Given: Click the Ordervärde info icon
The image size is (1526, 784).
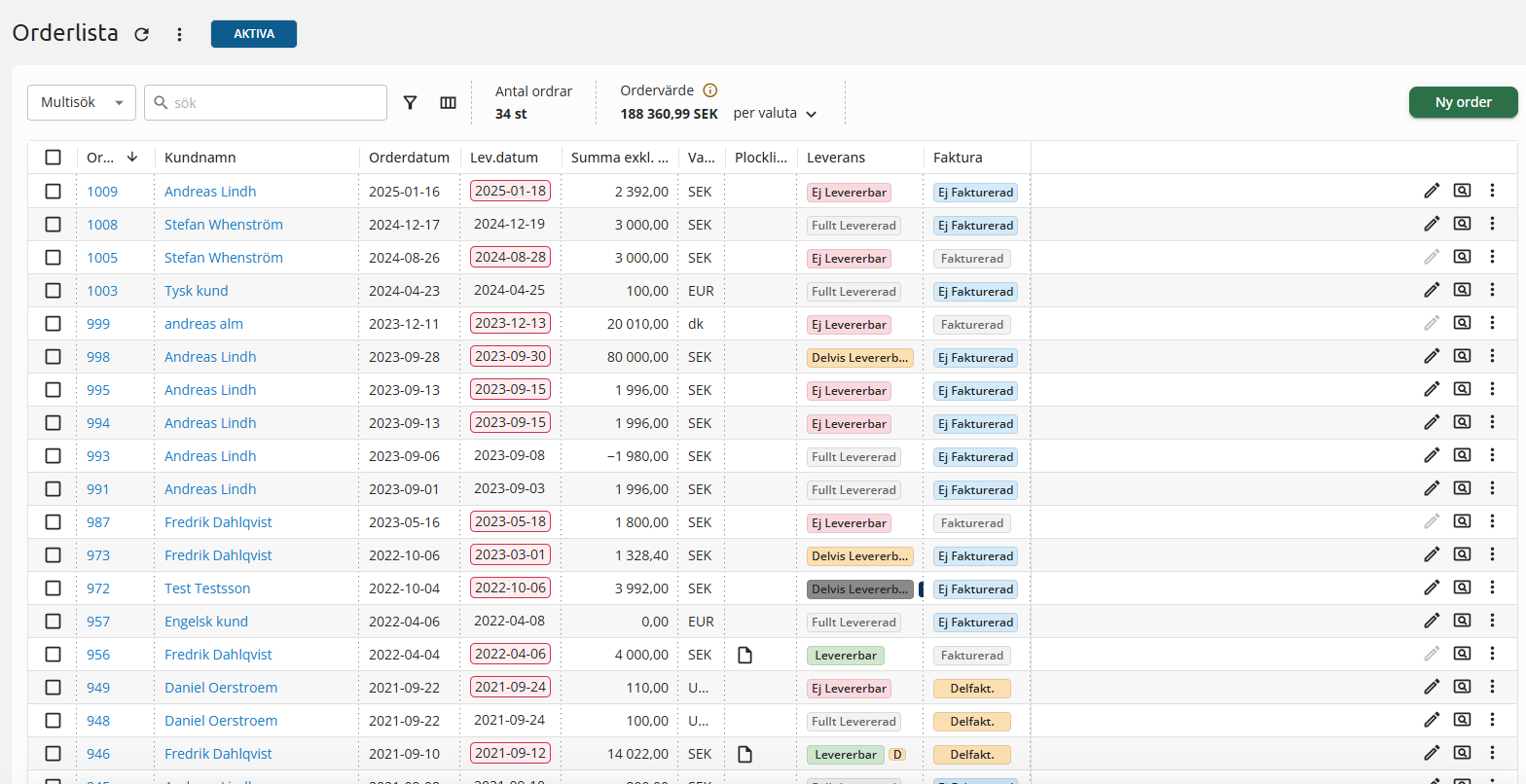Looking at the screenshot, I should [710, 90].
